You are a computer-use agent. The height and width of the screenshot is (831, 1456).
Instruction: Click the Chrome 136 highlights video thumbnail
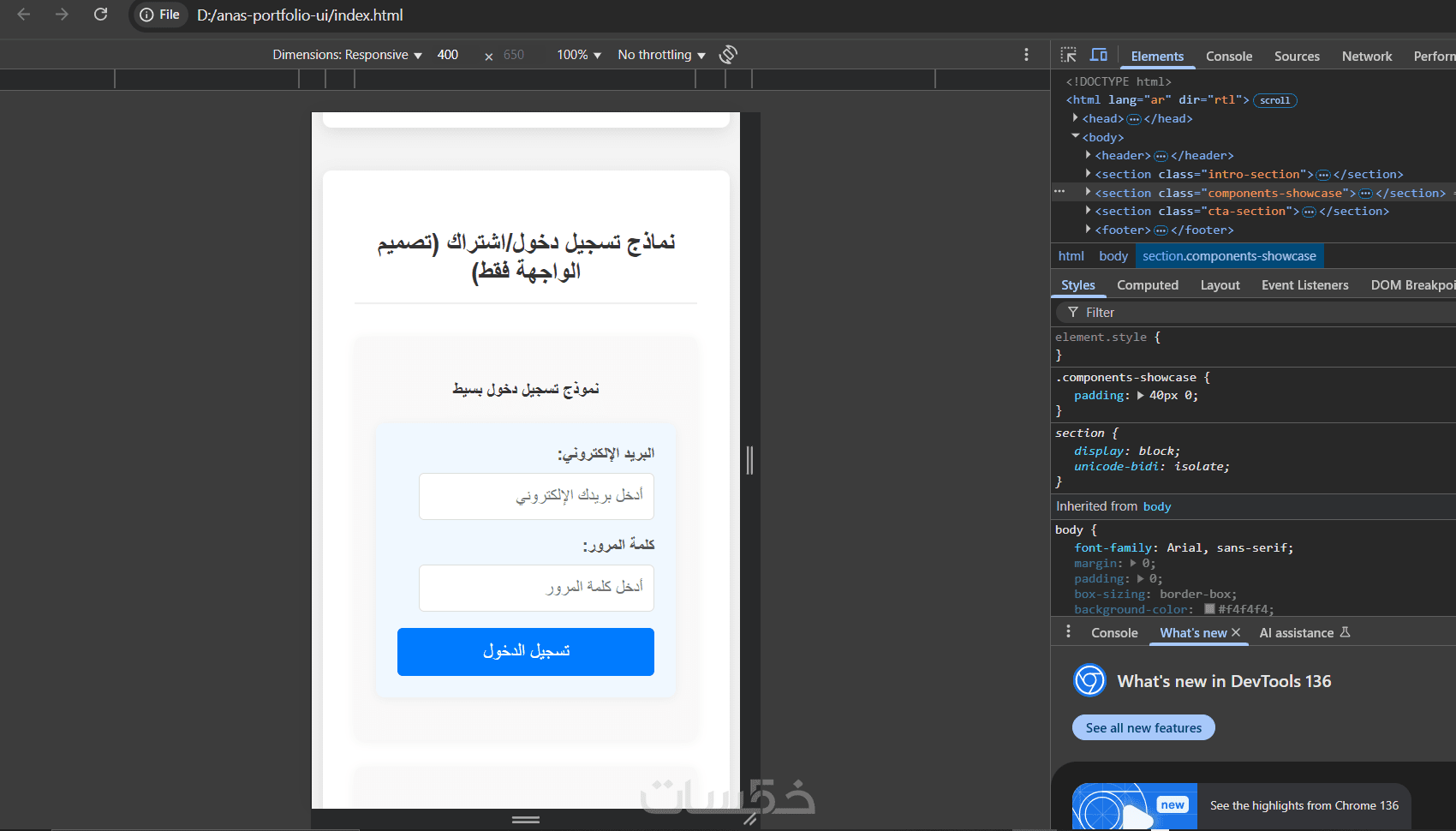click(1134, 806)
